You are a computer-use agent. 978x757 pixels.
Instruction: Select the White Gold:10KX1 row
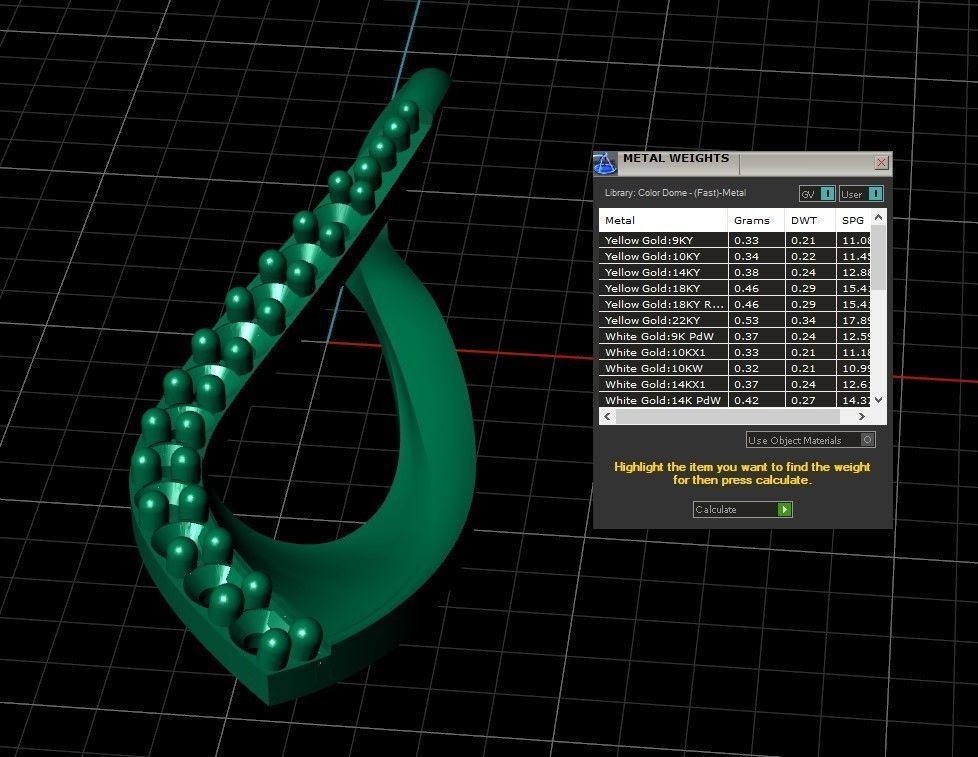coord(734,352)
